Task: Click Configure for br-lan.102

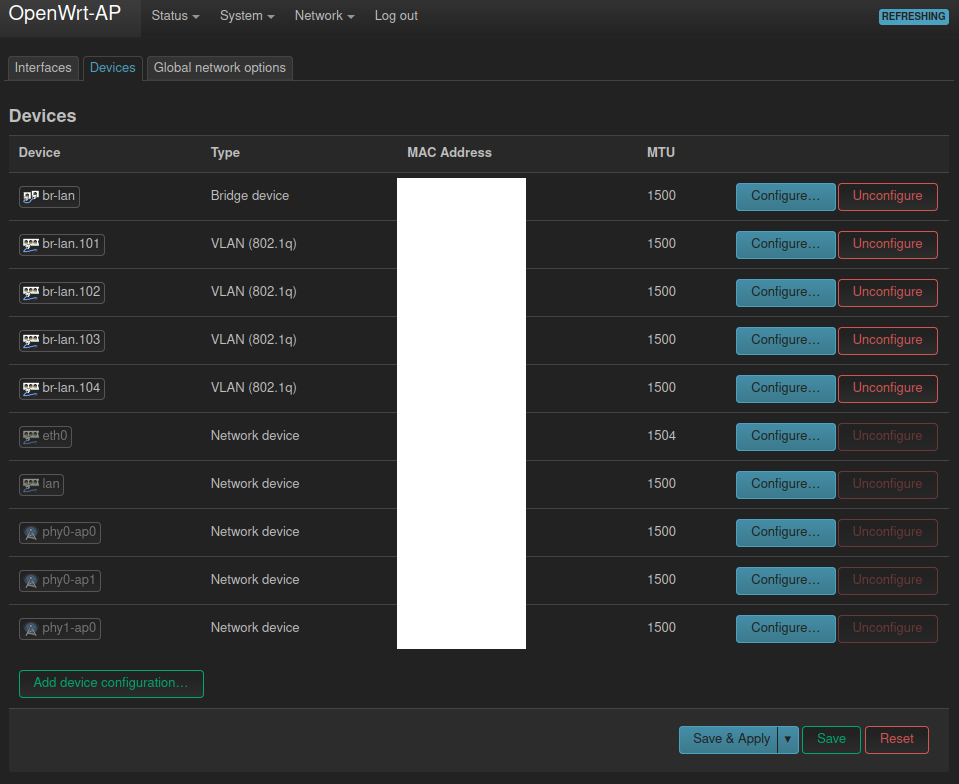Action: pyautogui.click(x=785, y=292)
